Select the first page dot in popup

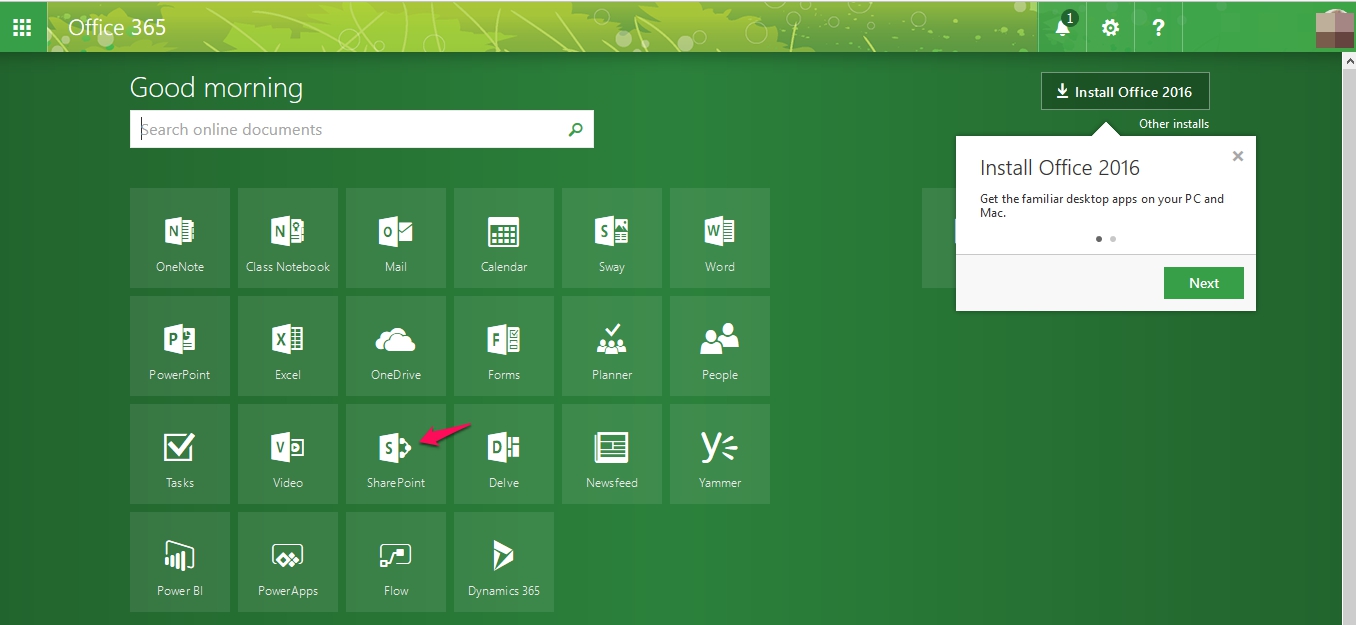click(1099, 239)
